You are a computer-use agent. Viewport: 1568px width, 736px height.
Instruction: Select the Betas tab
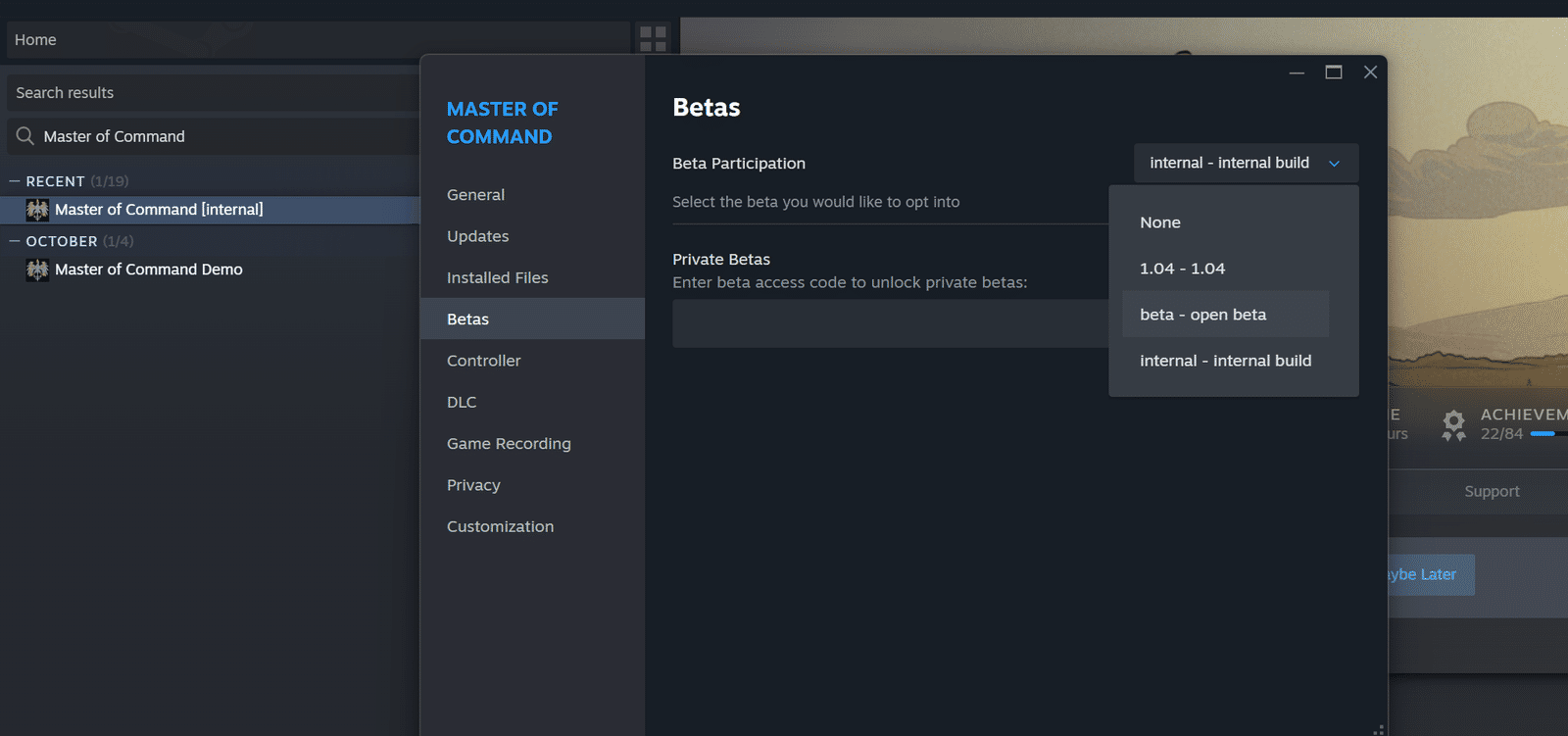coord(532,319)
